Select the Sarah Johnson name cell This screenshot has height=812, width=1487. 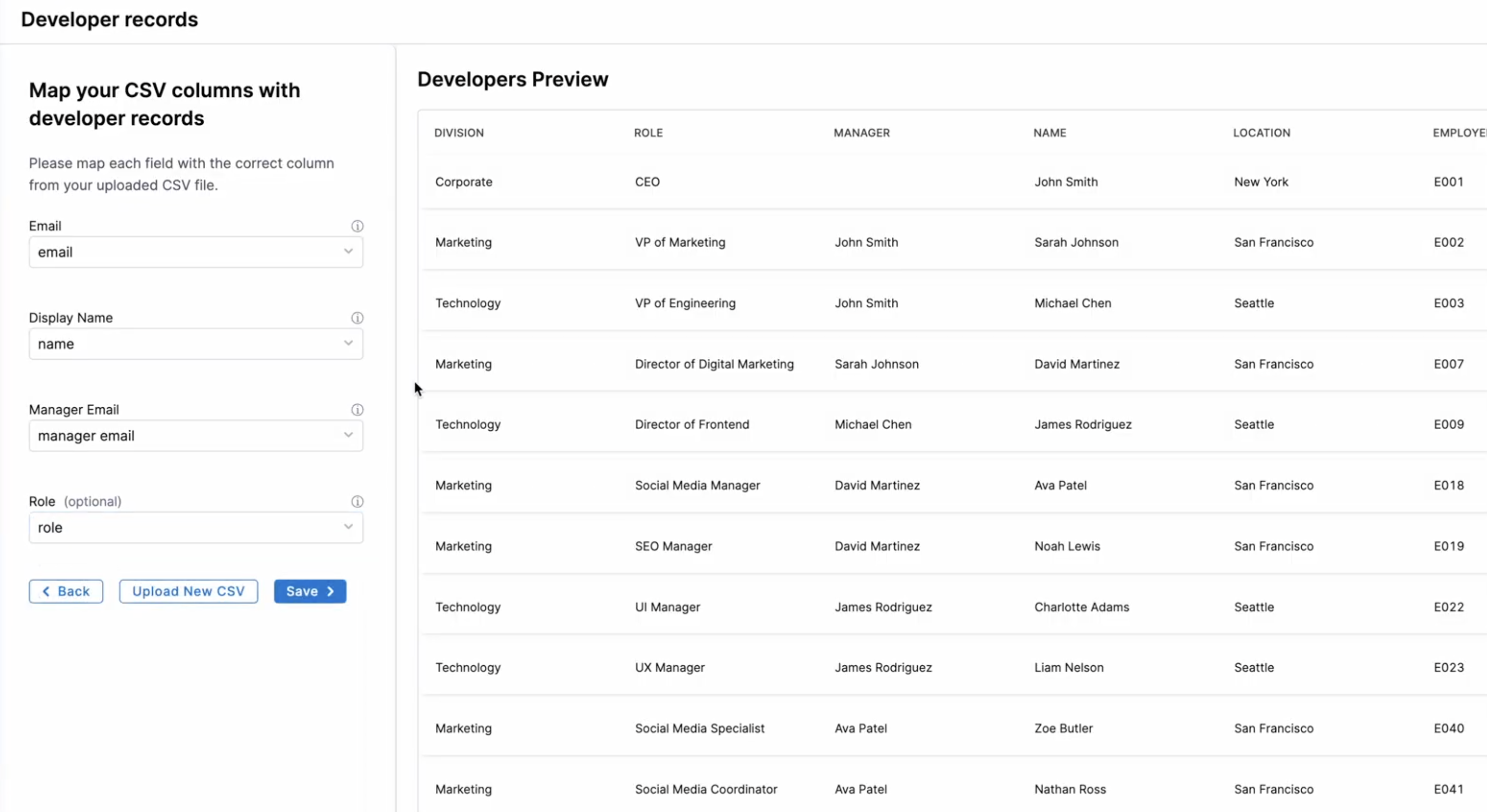[1076, 243]
